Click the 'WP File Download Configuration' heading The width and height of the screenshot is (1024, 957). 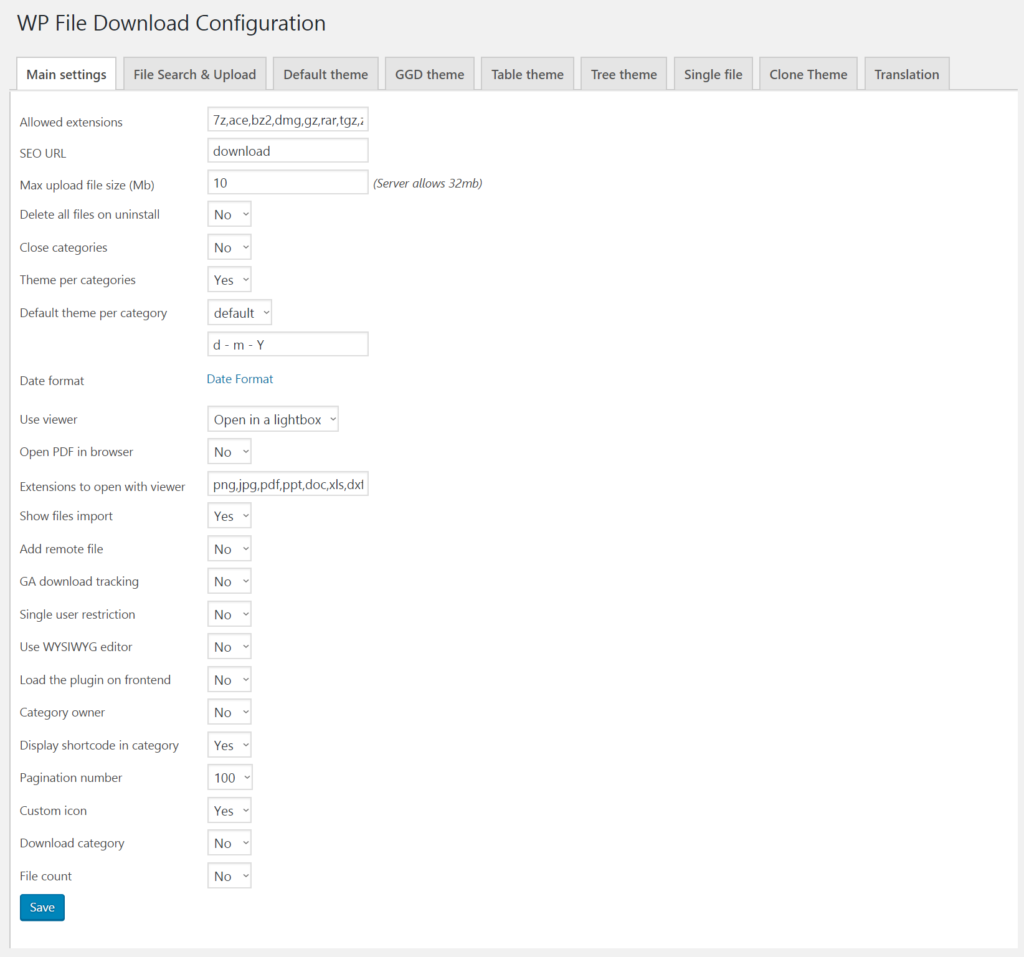pyautogui.click(x=171, y=24)
